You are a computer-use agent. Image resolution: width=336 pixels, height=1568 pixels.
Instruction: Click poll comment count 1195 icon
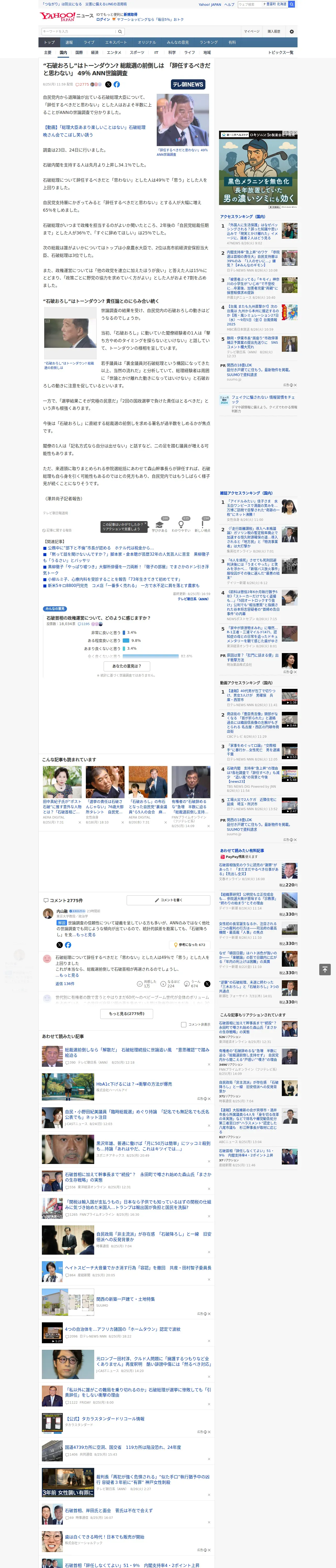pos(84,624)
